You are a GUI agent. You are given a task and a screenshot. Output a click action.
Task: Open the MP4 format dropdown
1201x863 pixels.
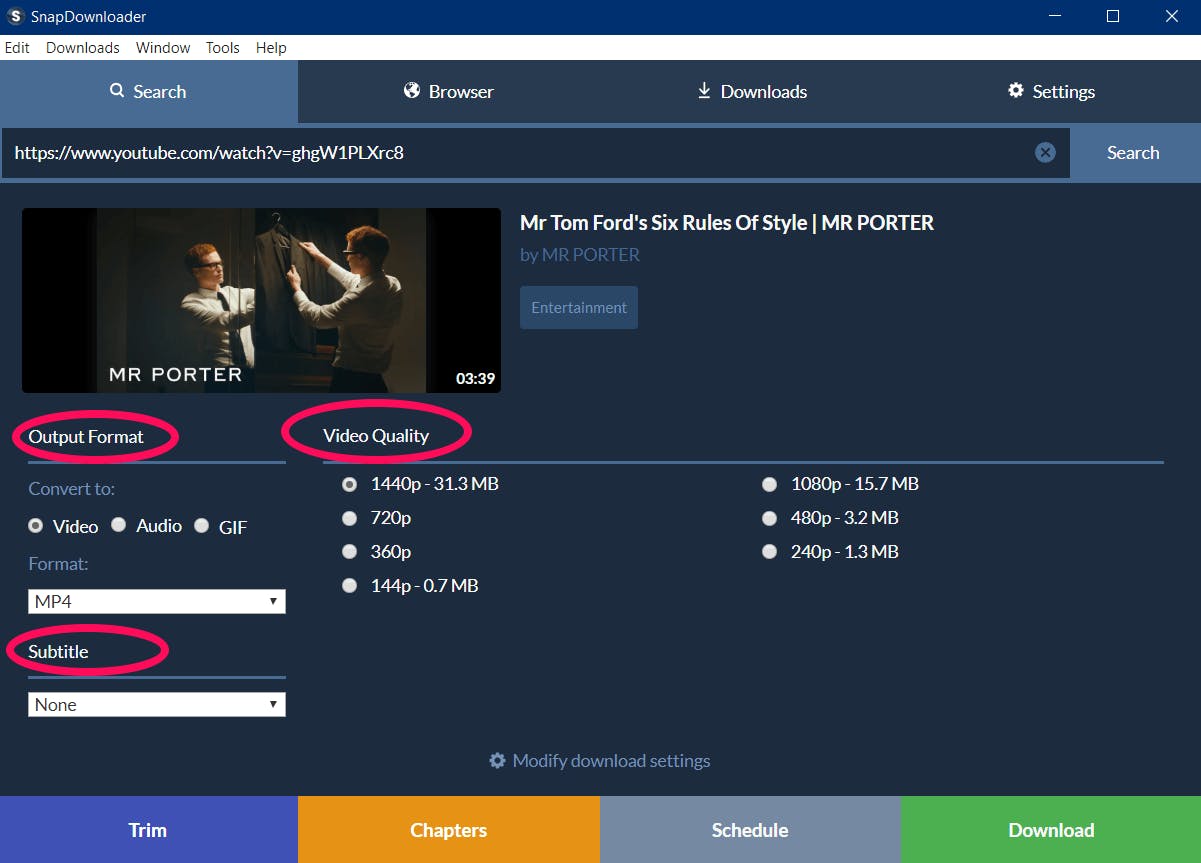pos(157,602)
